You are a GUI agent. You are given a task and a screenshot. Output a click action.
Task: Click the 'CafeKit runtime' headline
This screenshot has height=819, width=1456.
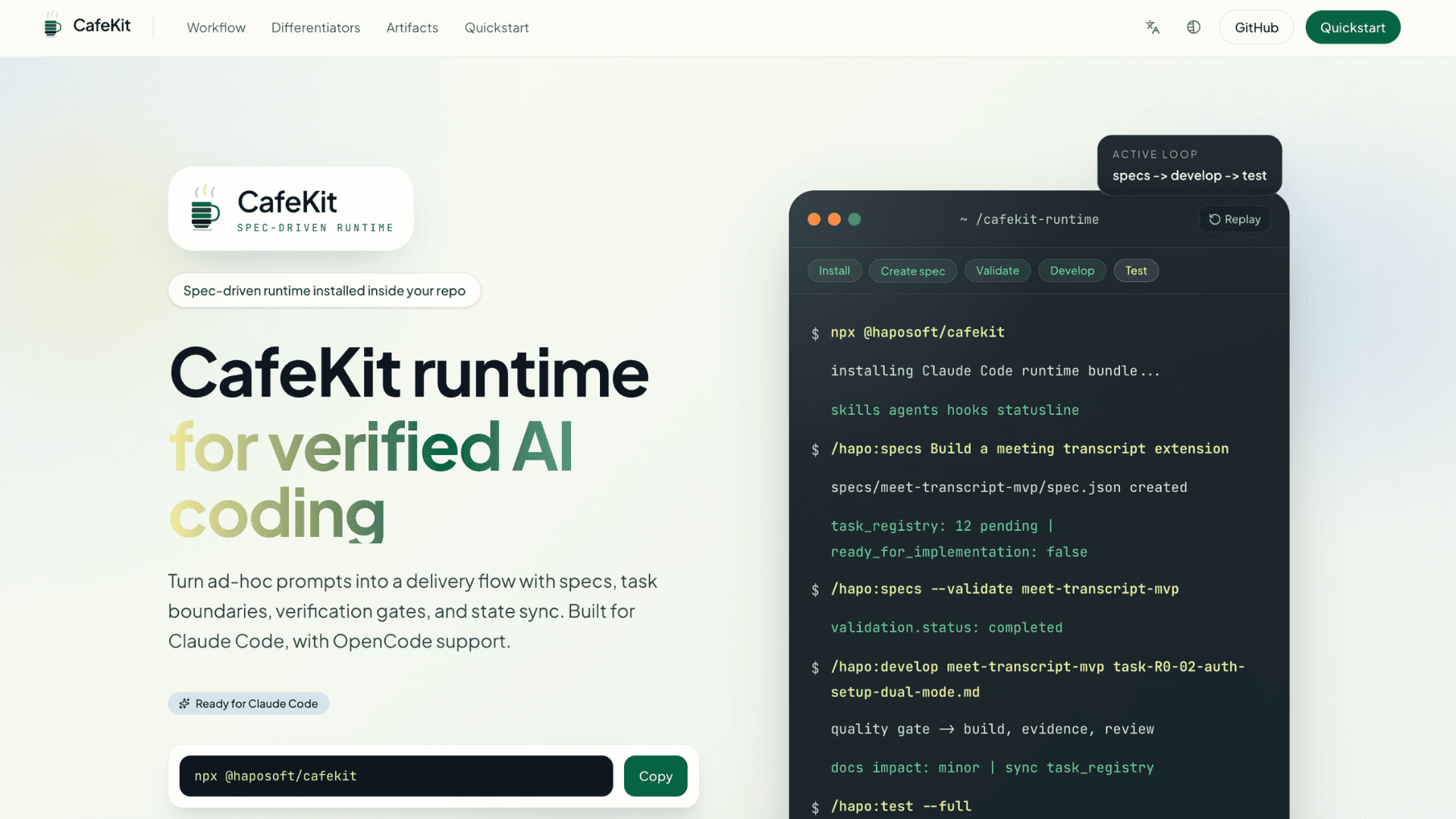coord(409,373)
